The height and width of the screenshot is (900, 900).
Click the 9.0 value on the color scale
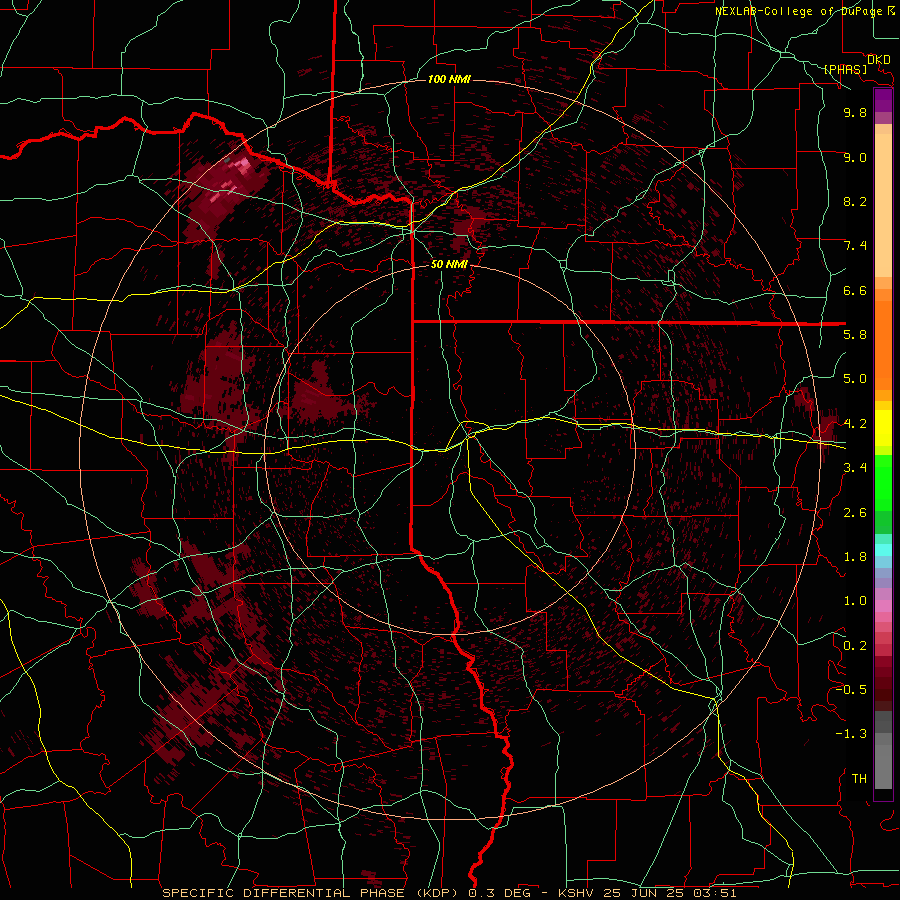coord(855,157)
